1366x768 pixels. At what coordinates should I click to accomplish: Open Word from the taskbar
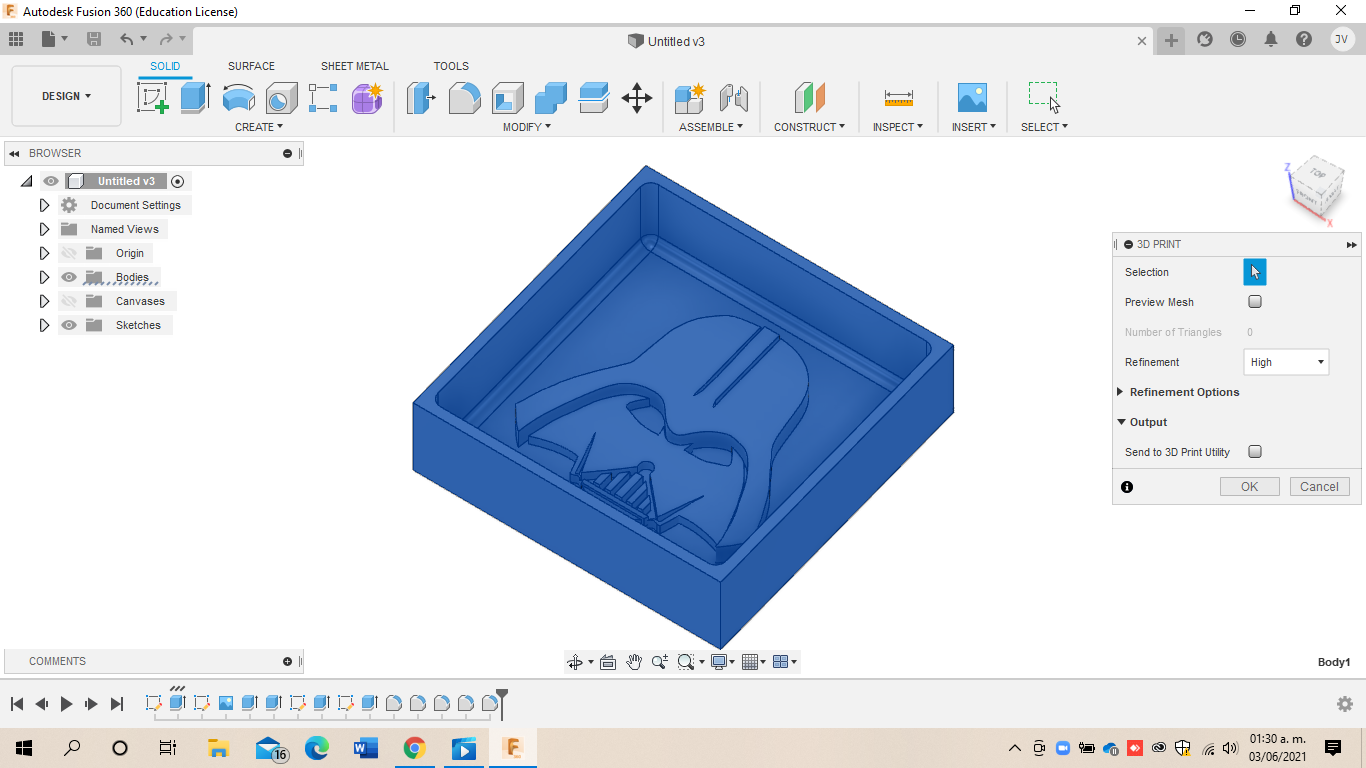tap(364, 748)
